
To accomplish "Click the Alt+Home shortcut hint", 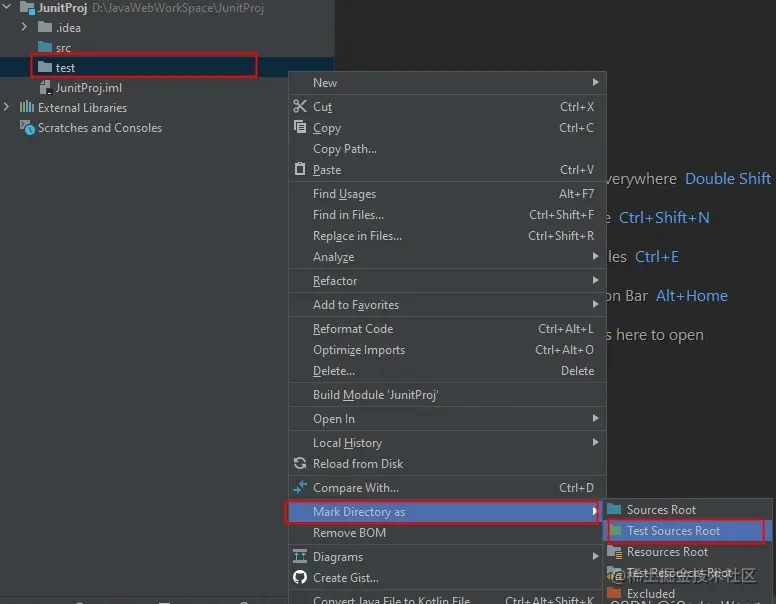I will pyautogui.click(x=691, y=296).
